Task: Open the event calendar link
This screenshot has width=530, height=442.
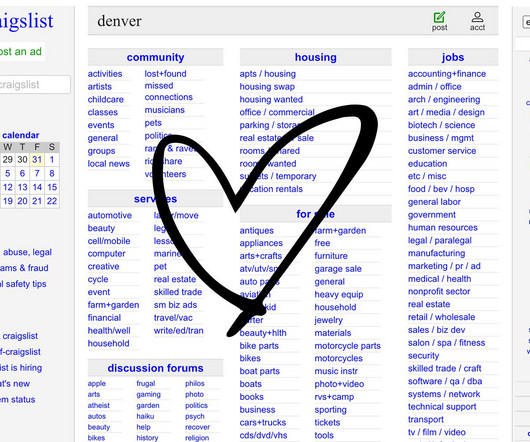Action: (x=21, y=135)
